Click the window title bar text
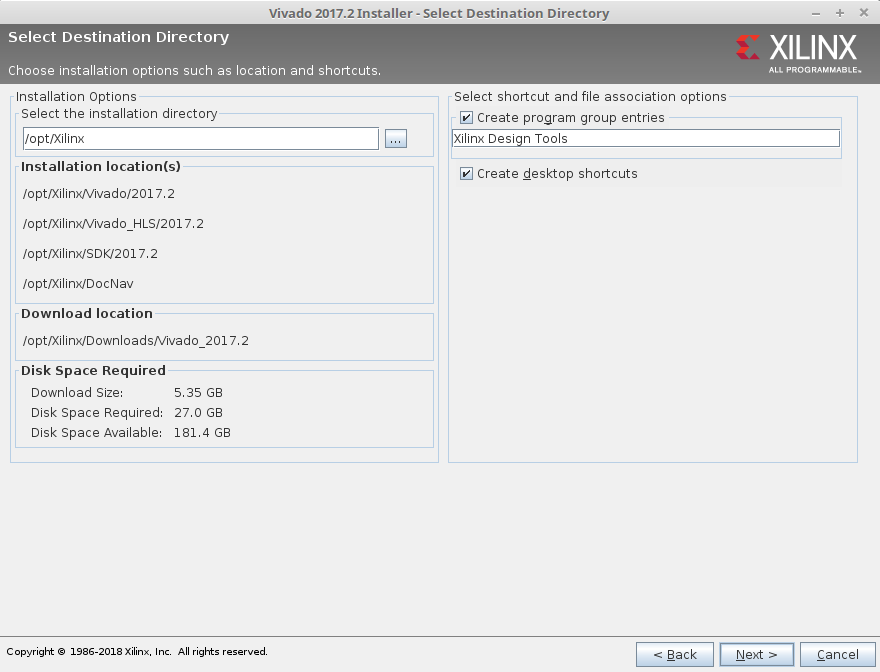 click(439, 13)
